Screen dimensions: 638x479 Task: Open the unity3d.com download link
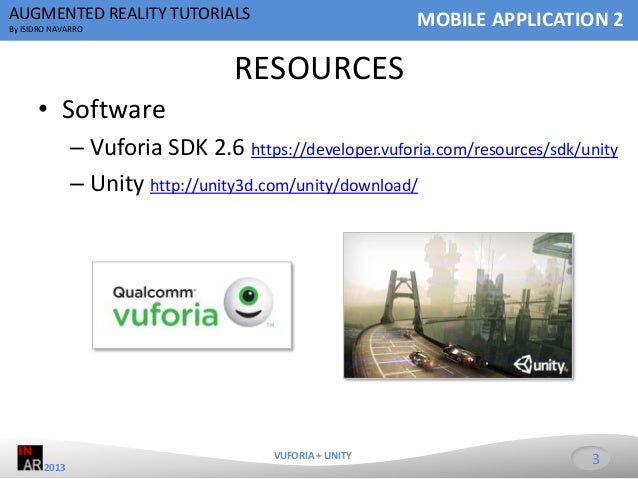(284, 186)
